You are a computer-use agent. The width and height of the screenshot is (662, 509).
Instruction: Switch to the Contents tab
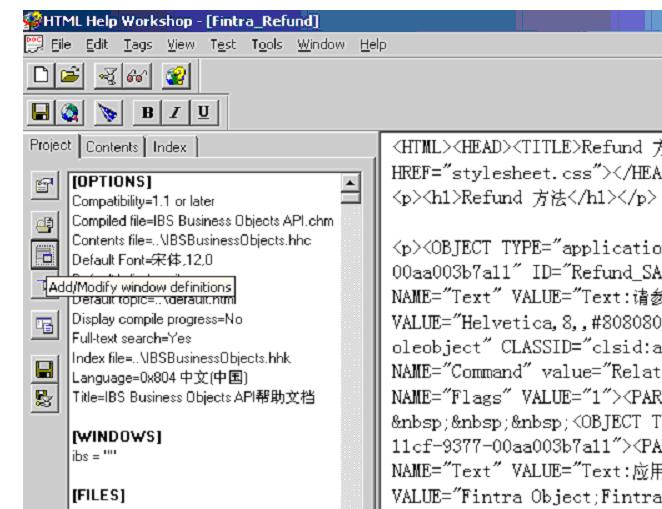click(112, 147)
